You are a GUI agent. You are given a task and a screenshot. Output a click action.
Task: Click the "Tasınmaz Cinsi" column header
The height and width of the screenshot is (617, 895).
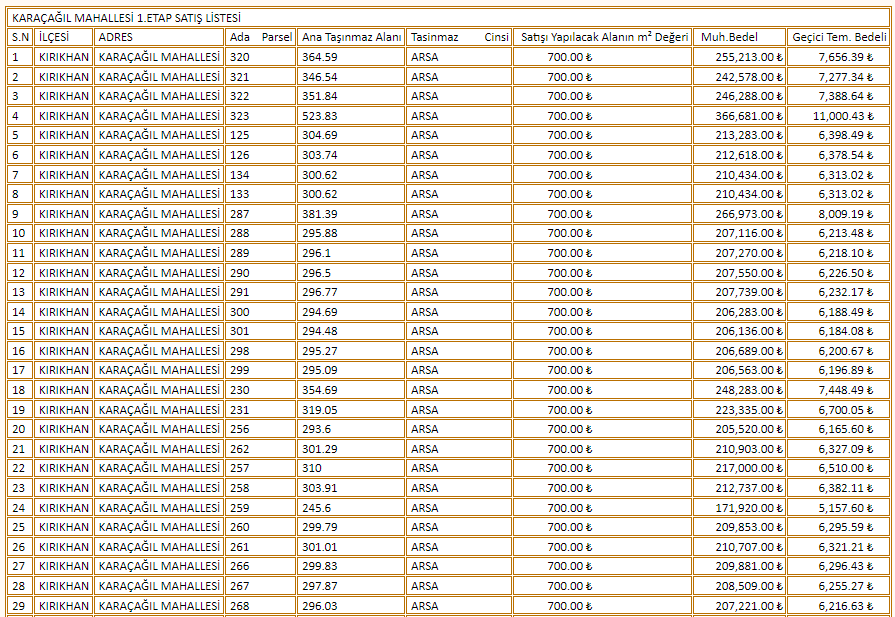click(x=459, y=37)
